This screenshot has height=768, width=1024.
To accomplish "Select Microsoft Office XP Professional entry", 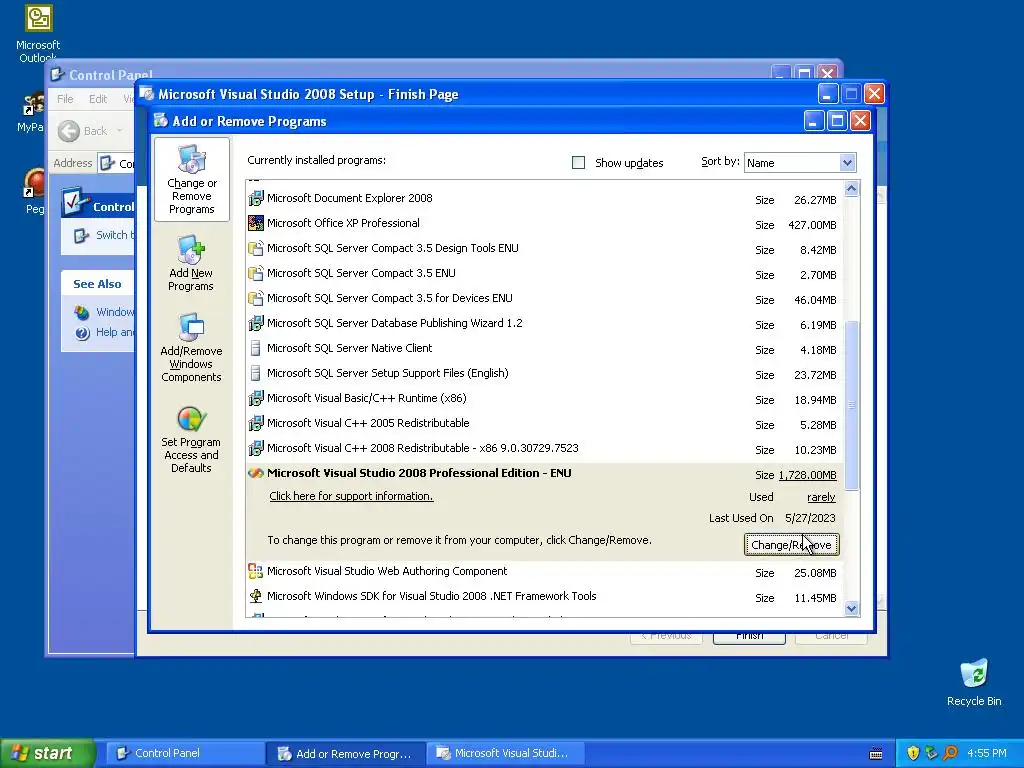I will point(543,223).
